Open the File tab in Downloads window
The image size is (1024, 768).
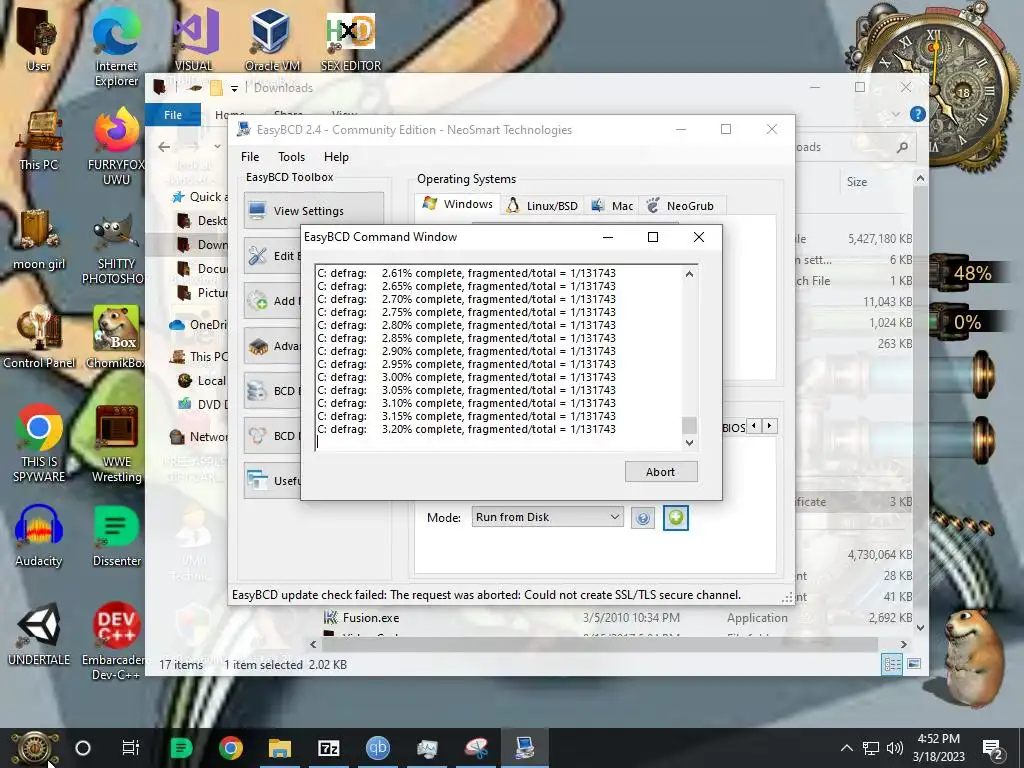[173, 115]
